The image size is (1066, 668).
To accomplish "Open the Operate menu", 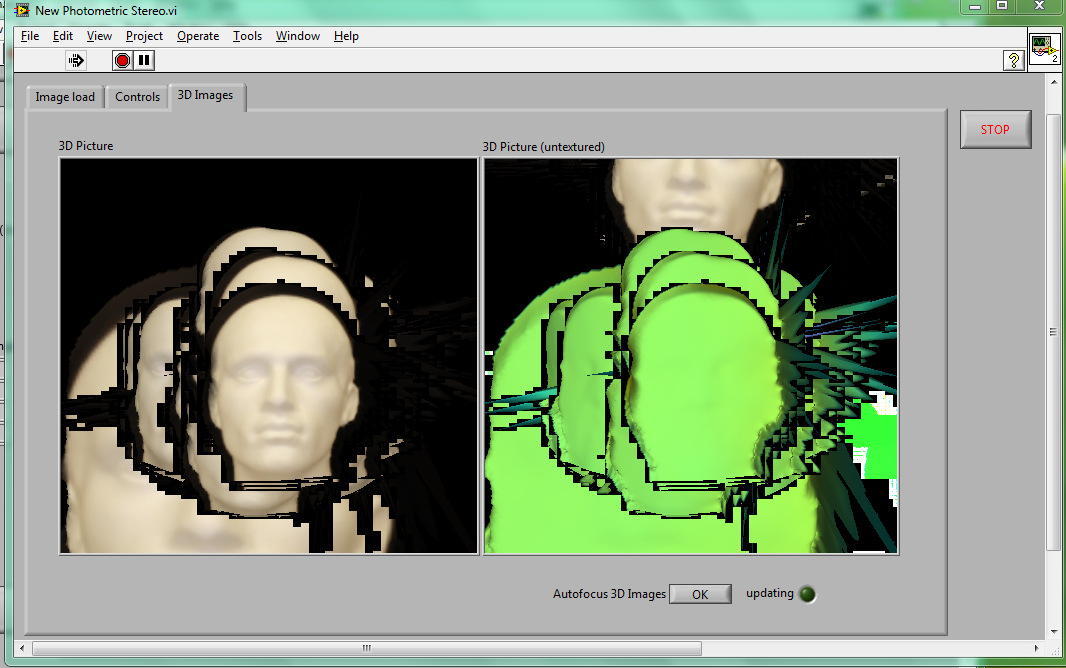I will (x=198, y=36).
